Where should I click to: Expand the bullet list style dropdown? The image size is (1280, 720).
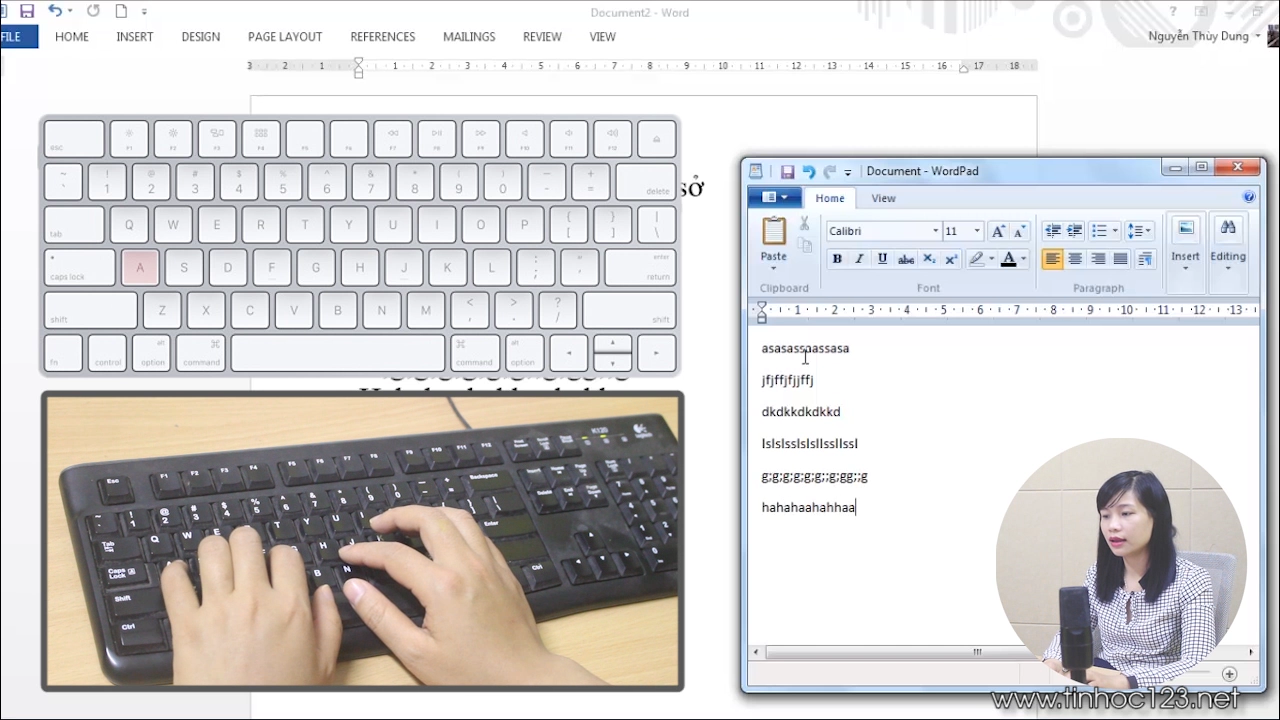1114,231
